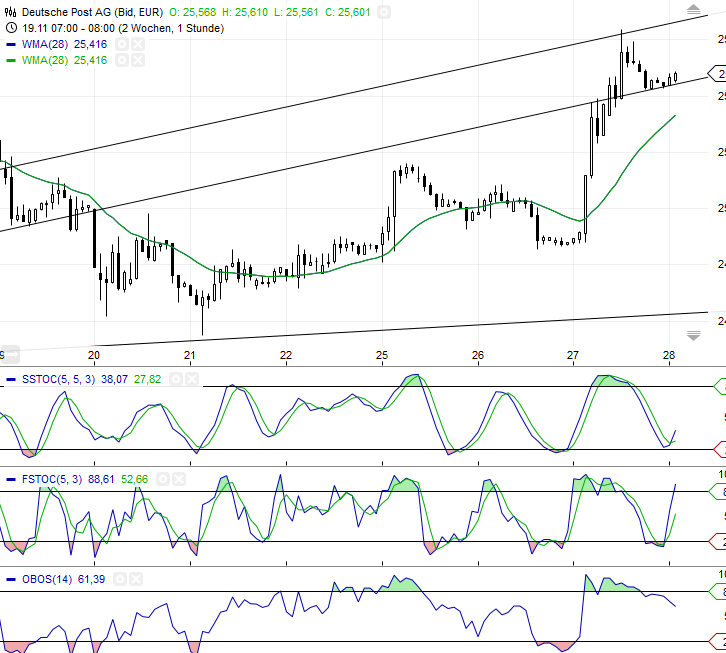Click the blue color swatch of SSTOC
The image size is (726, 653).
point(11,380)
